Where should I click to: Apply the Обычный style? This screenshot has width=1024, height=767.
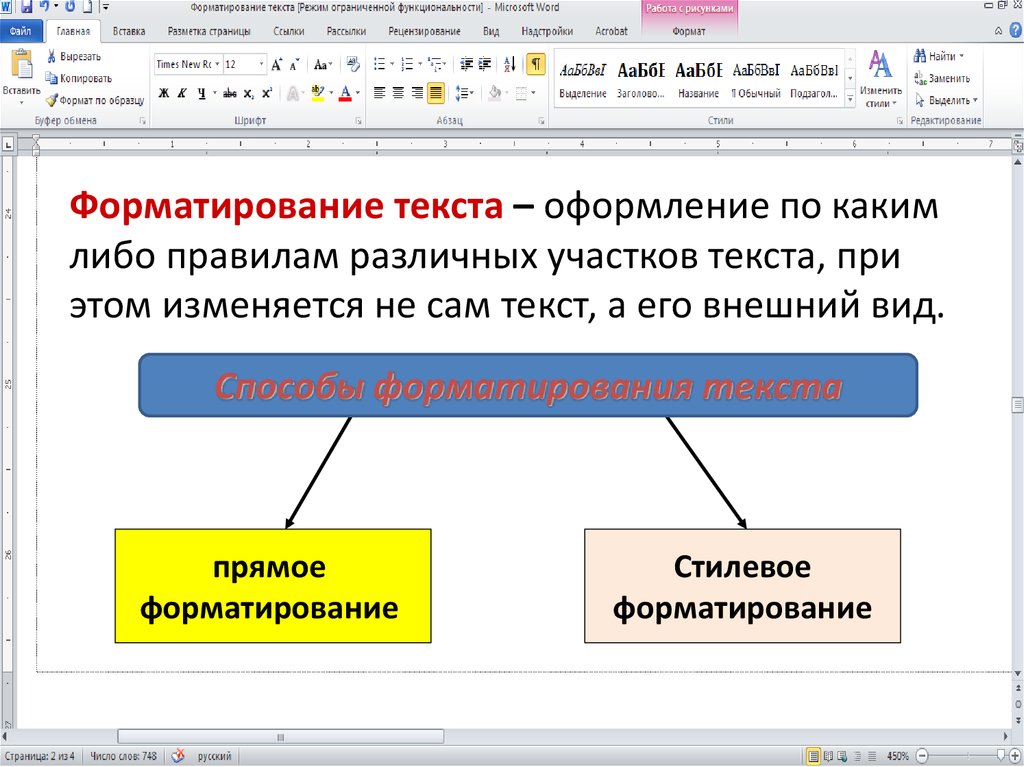756,80
